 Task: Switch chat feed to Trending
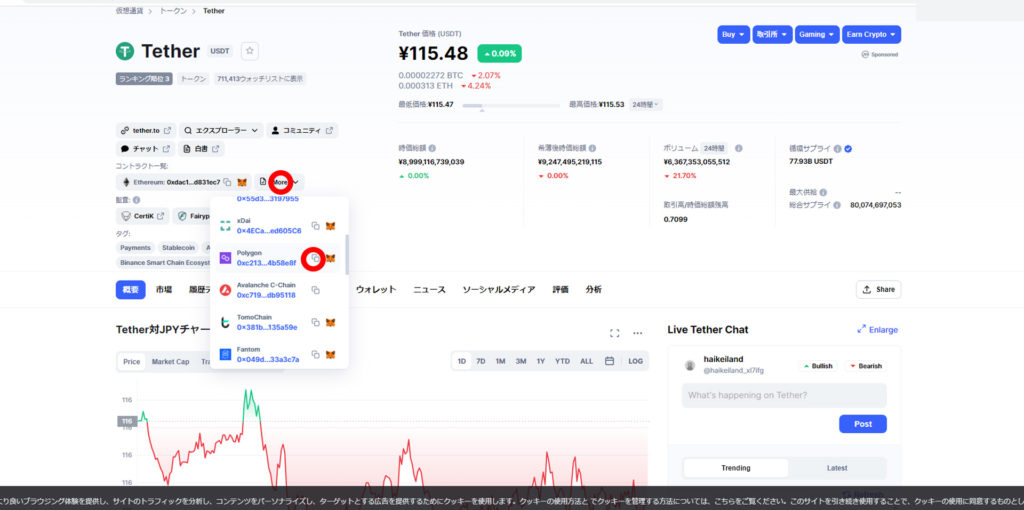pos(735,468)
